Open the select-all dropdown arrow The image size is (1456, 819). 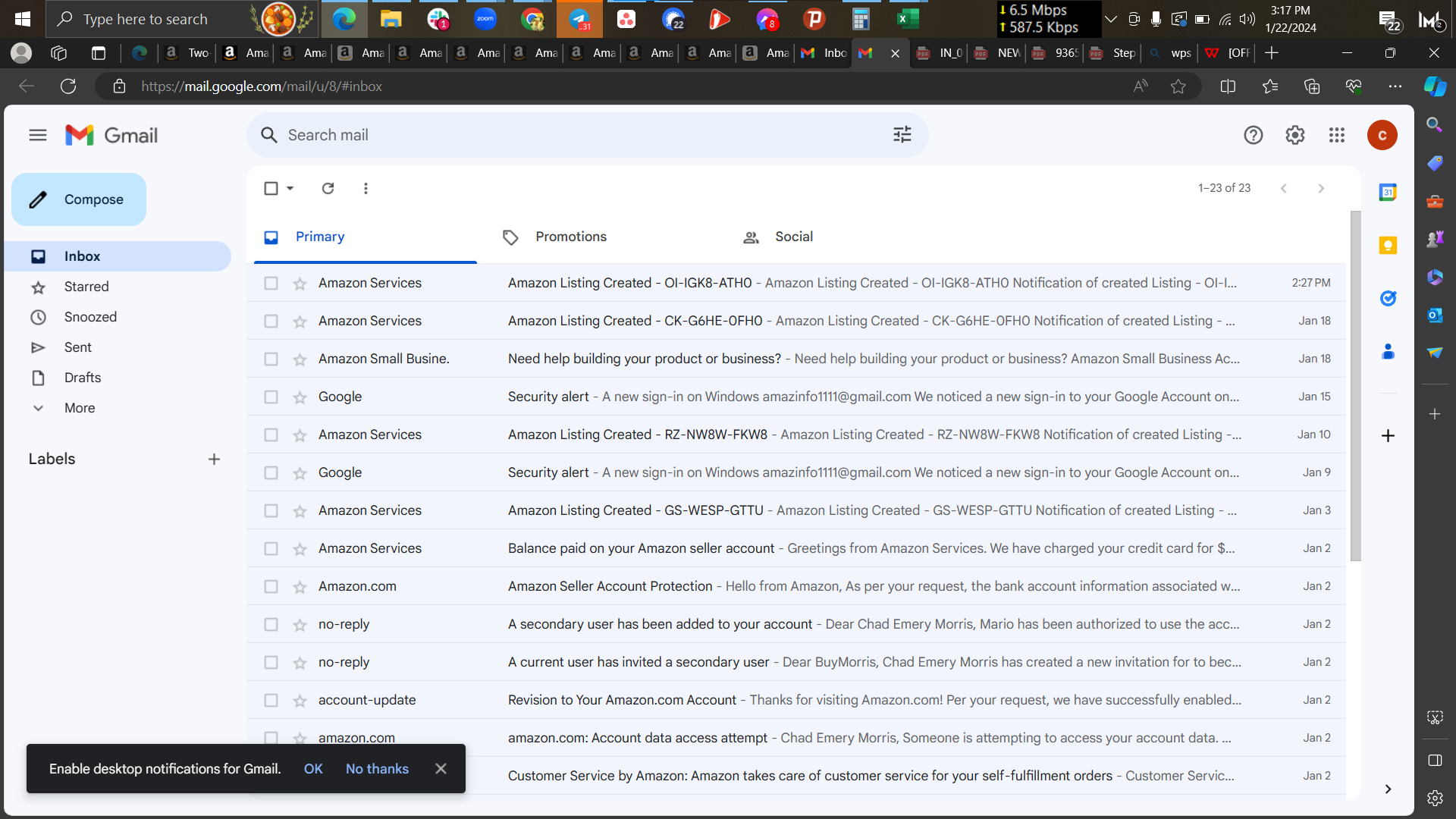click(290, 188)
